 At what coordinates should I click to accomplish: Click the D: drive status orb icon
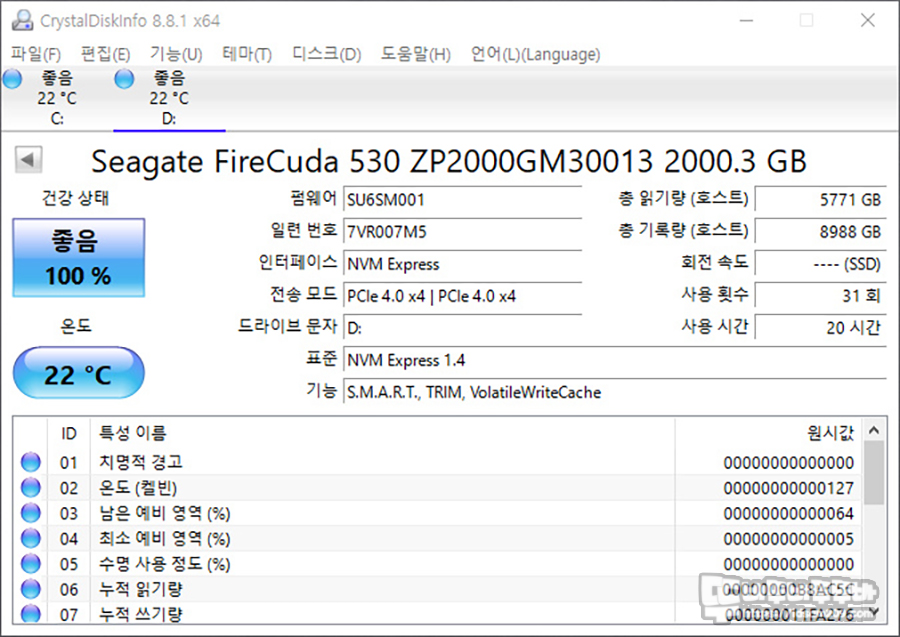click(x=124, y=79)
